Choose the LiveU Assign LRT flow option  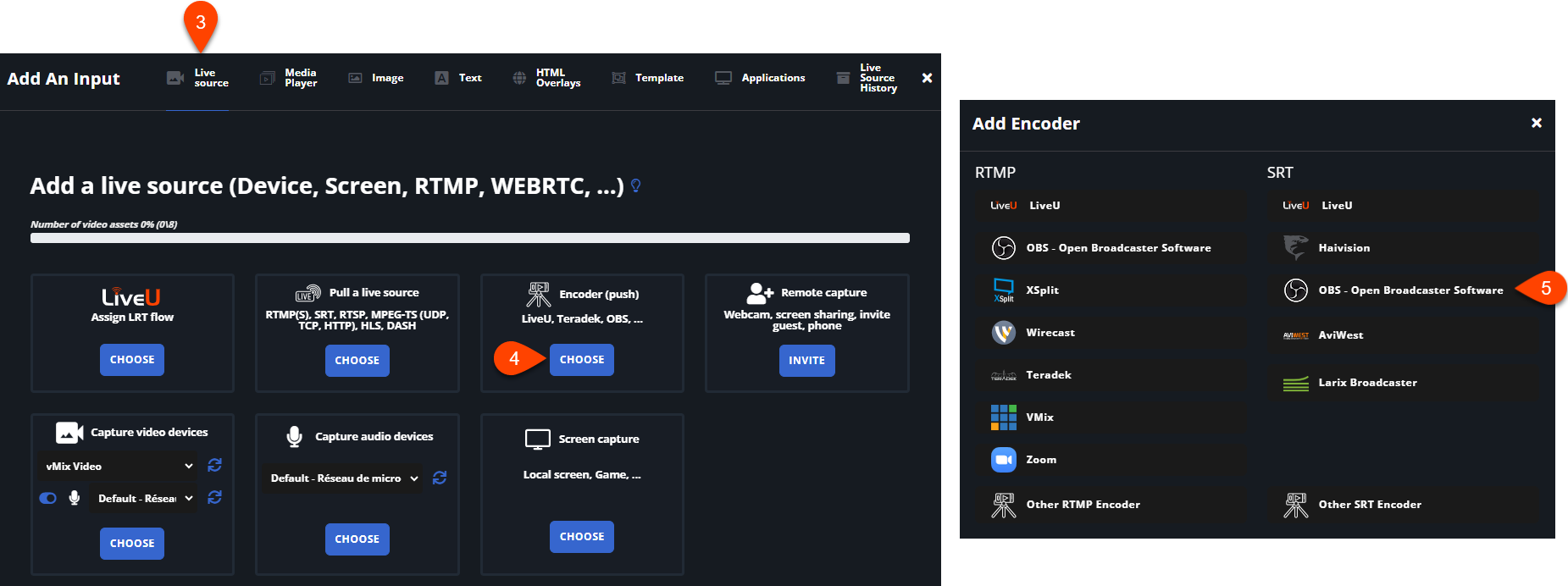pyautogui.click(x=132, y=360)
